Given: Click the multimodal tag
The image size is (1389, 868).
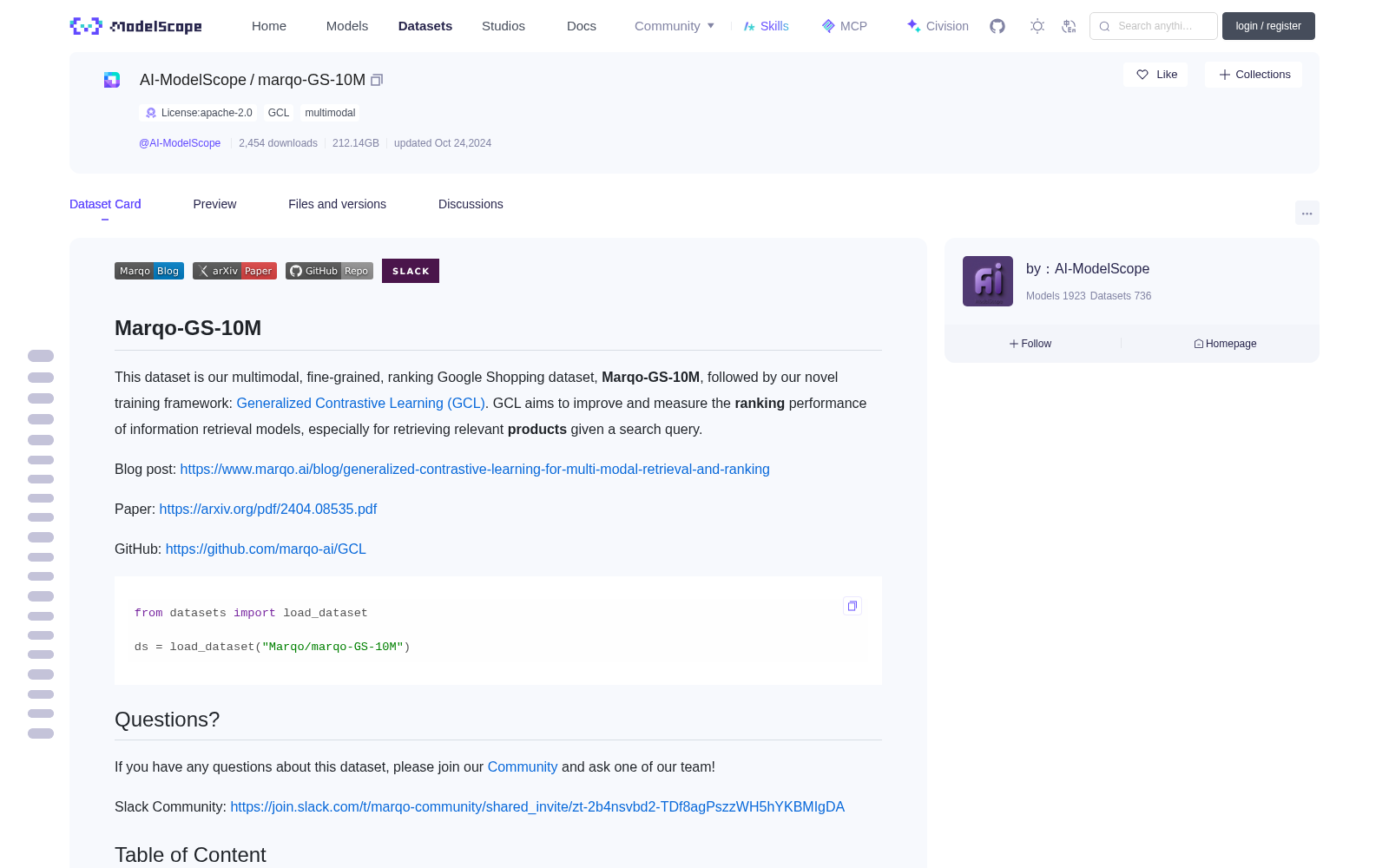Looking at the screenshot, I should click(330, 113).
